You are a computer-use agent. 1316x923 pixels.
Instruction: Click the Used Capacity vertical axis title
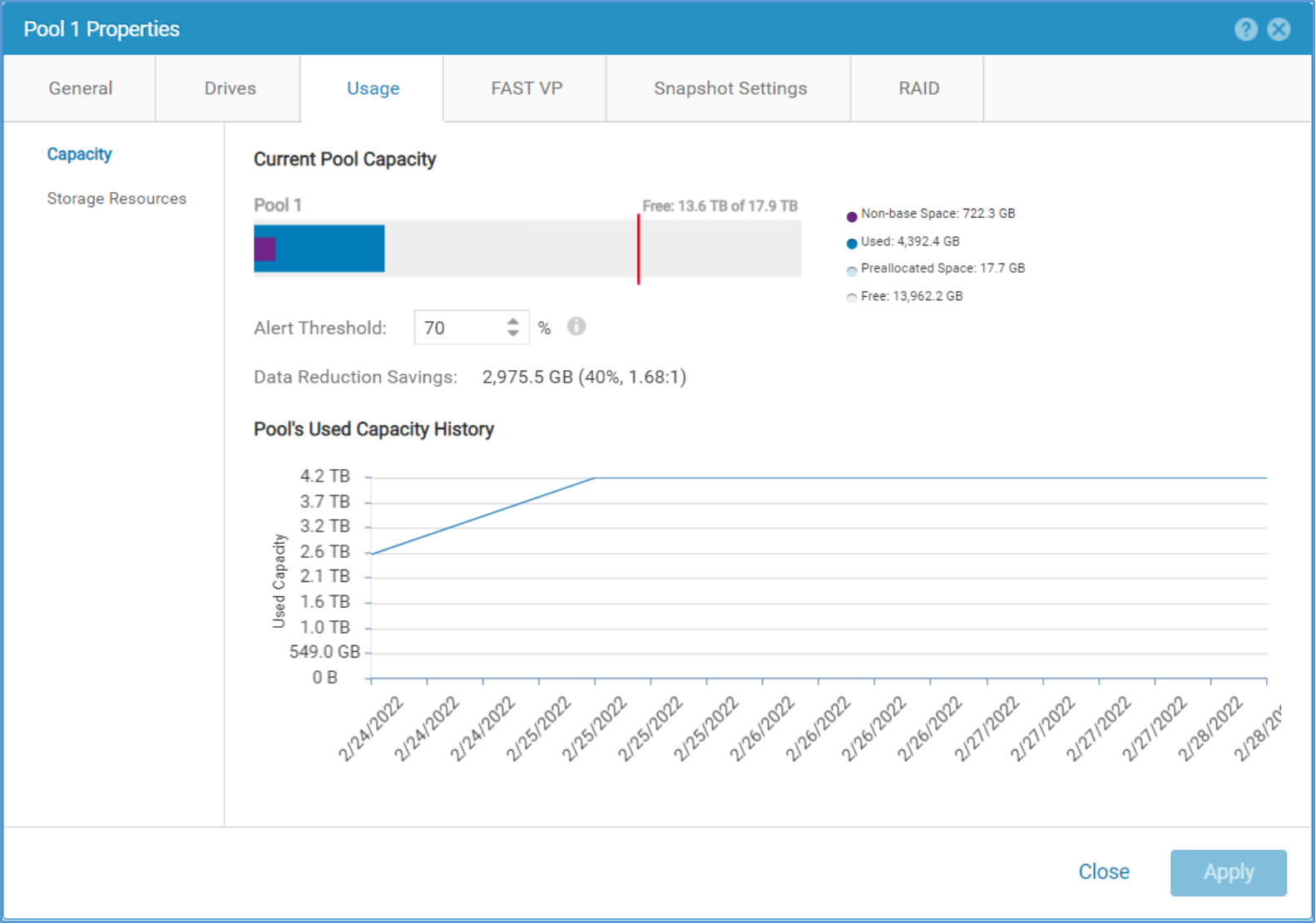pyautogui.click(x=279, y=580)
